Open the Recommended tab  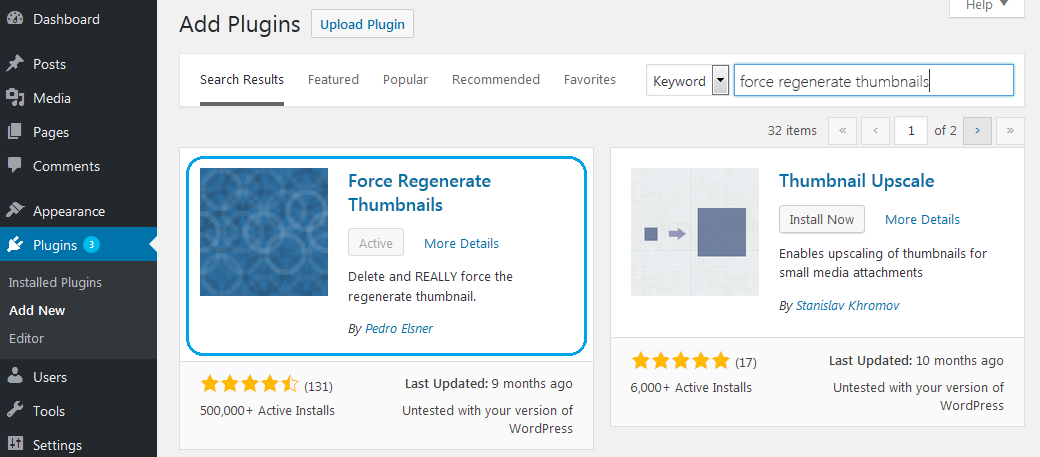click(496, 80)
